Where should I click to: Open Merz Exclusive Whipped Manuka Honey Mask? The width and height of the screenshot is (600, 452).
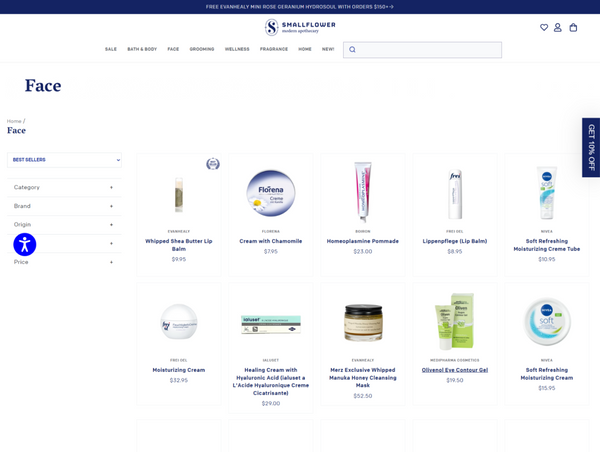click(x=363, y=378)
